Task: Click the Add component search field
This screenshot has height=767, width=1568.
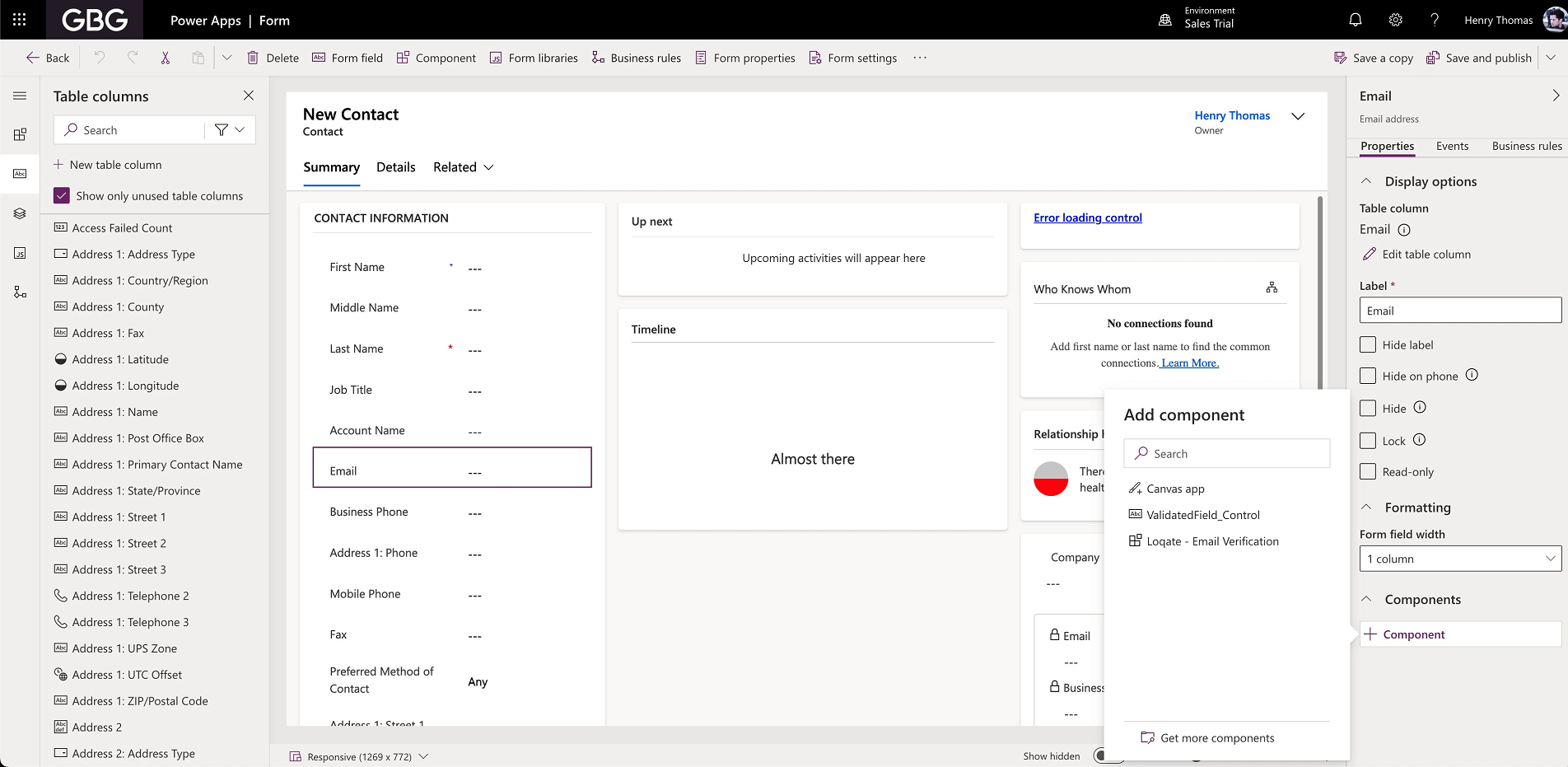Action: [x=1226, y=453]
